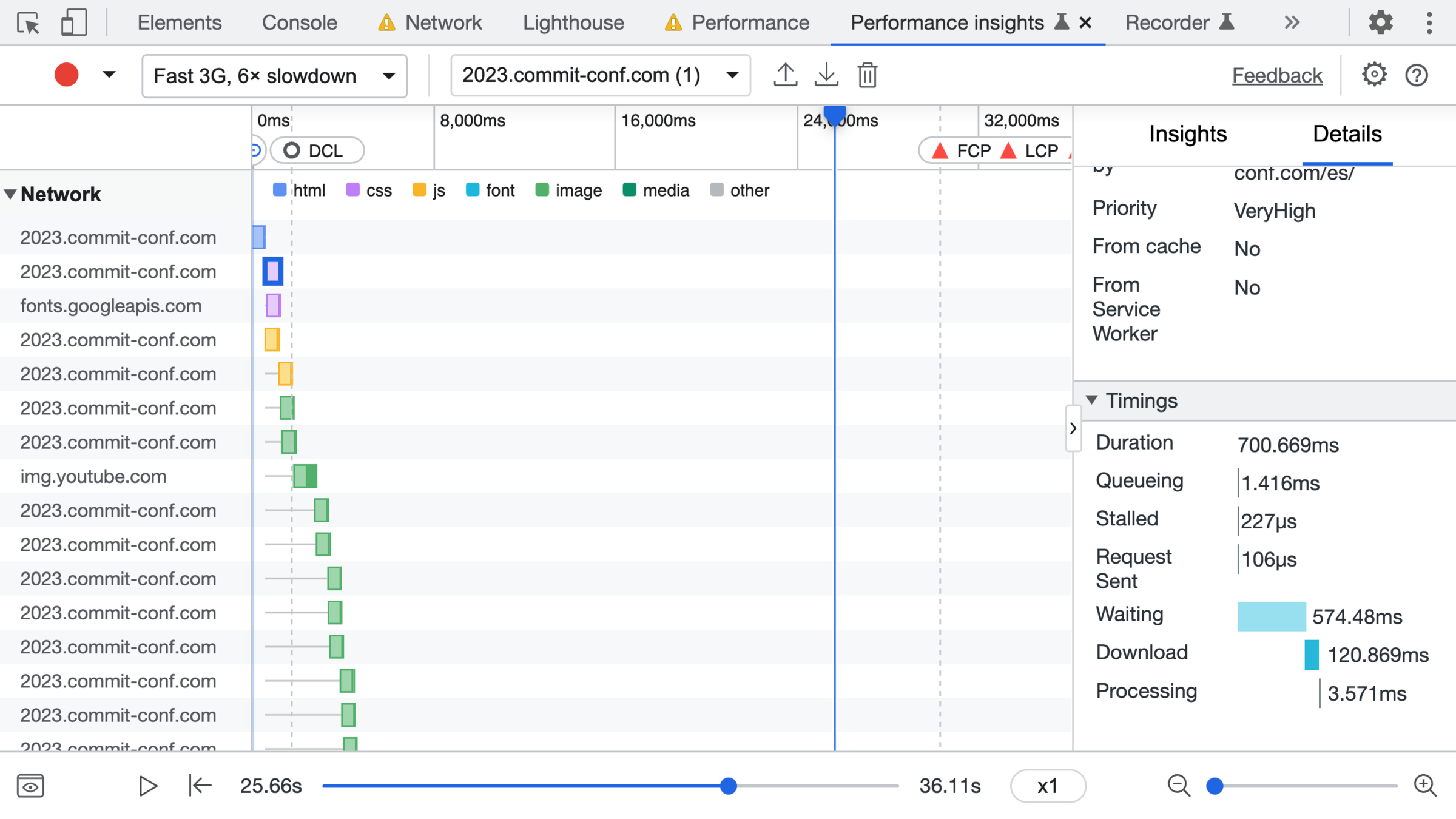Collapse the Timings section
Screen dimensions: 1456x819
click(1092, 400)
